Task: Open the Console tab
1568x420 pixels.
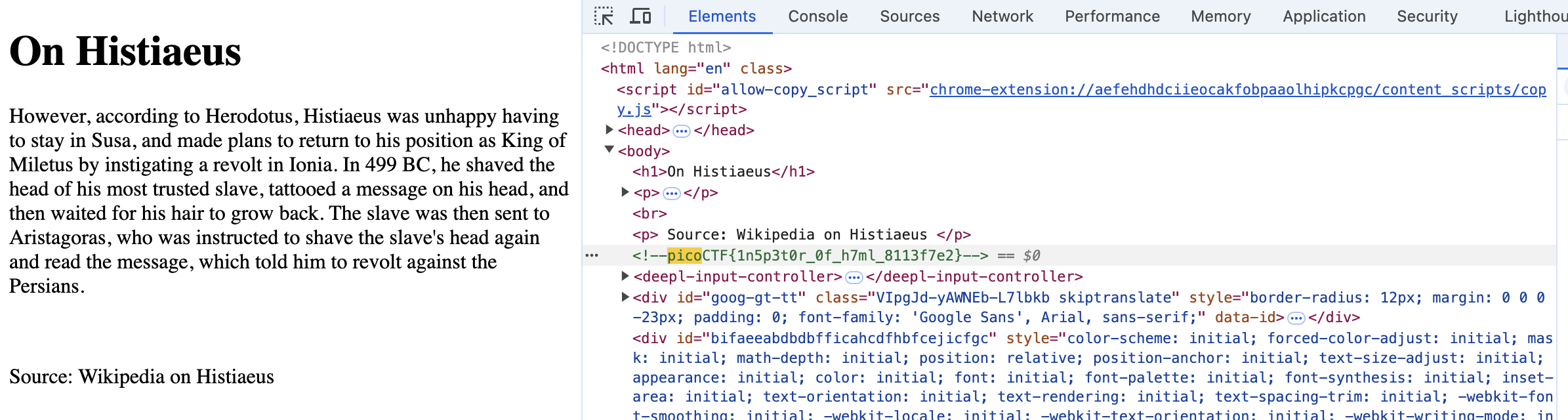Action: point(818,16)
